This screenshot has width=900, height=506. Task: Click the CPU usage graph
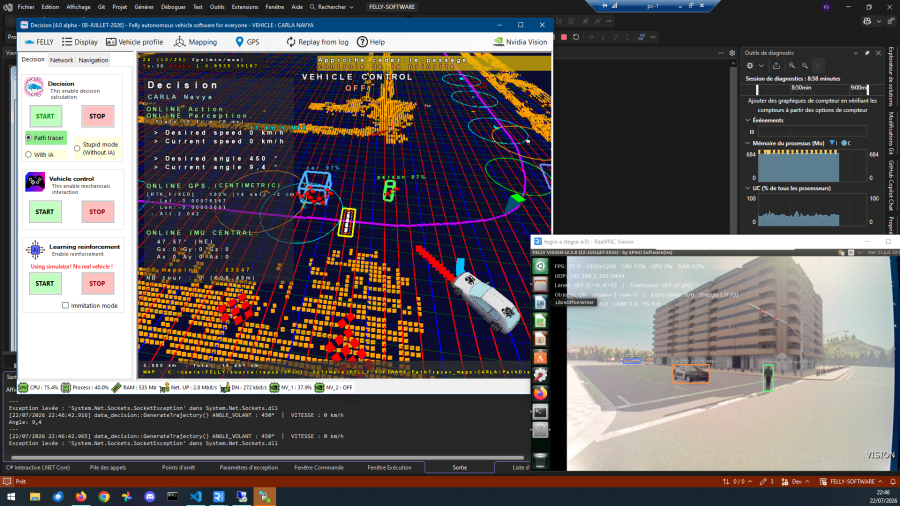pyautogui.click(x=812, y=210)
